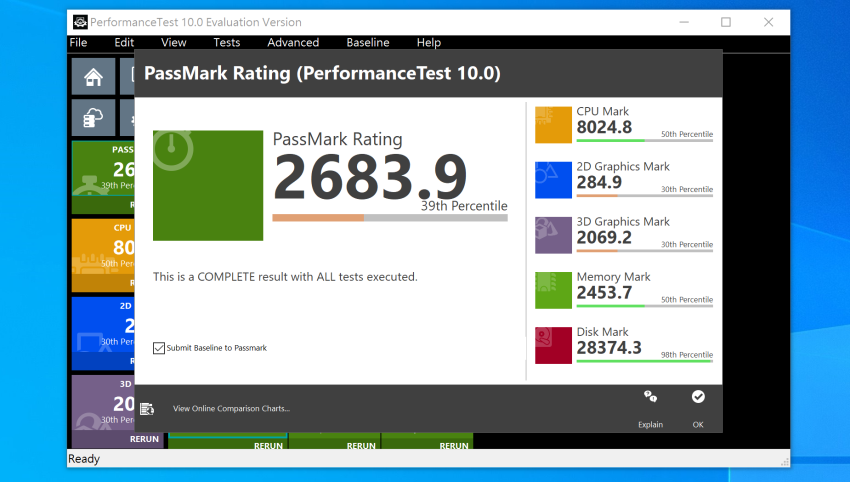Open the Help menu

(x=429, y=42)
